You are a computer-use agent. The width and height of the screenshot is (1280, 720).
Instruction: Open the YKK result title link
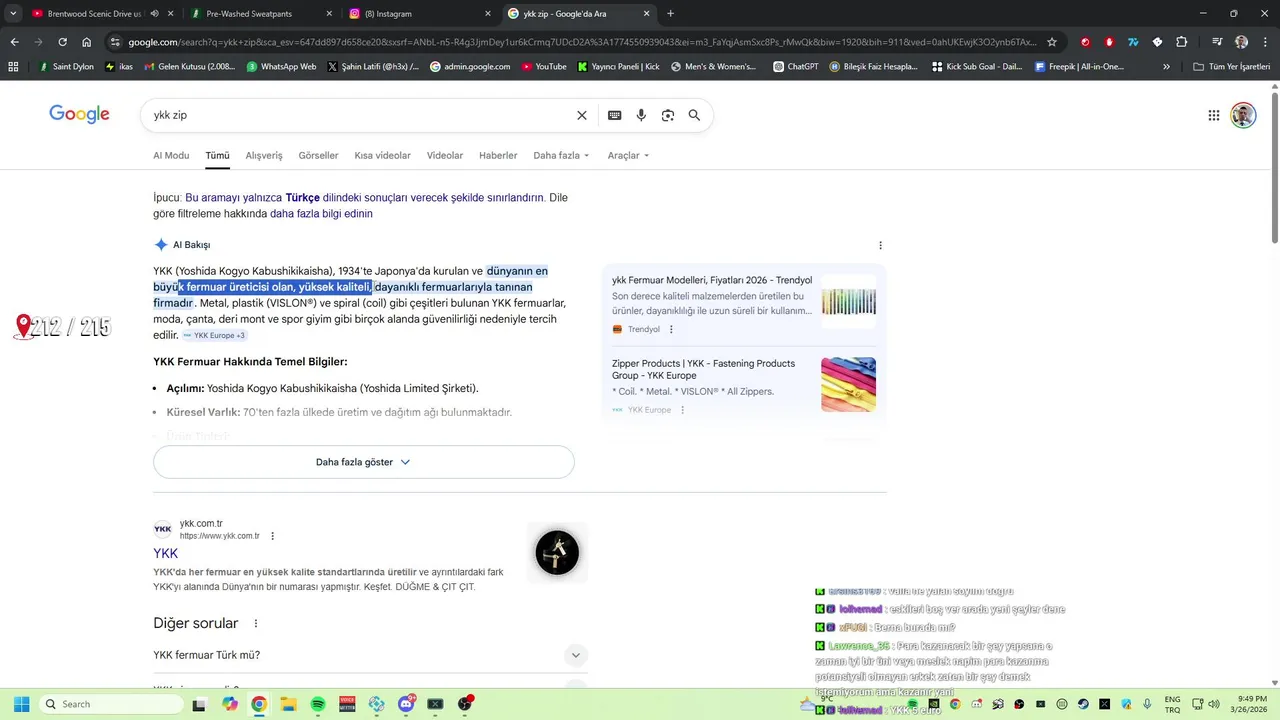point(166,553)
